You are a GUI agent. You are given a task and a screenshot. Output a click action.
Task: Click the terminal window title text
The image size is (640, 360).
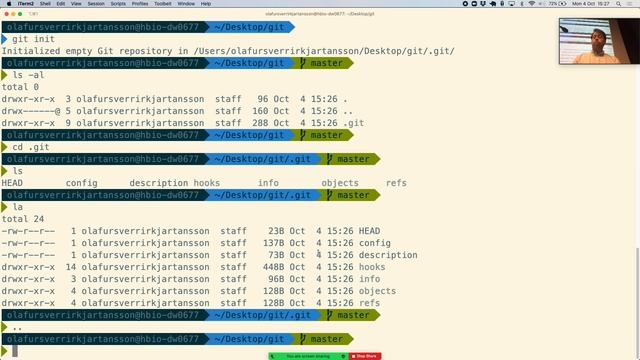click(320, 14)
